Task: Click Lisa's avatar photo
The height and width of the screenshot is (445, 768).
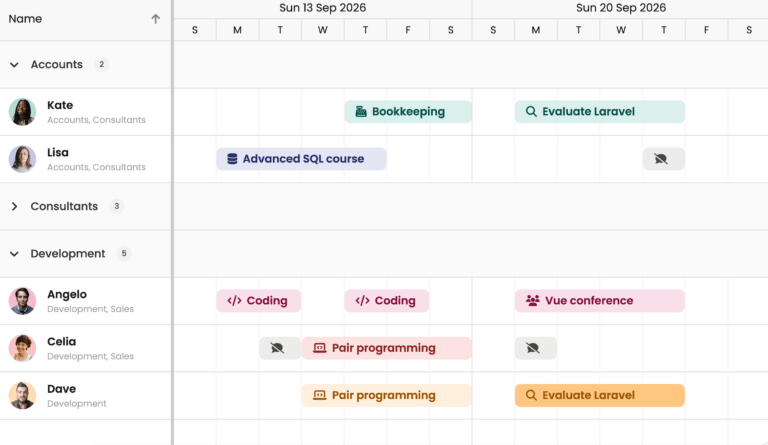Action: coord(22,159)
